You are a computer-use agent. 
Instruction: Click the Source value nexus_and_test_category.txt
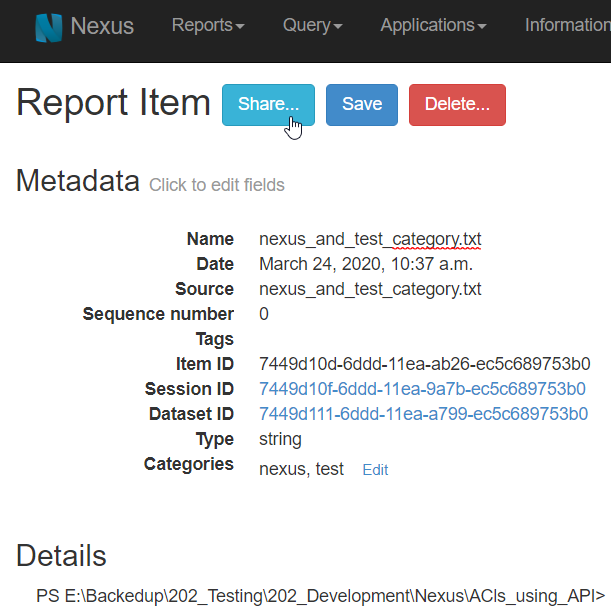coord(370,289)
